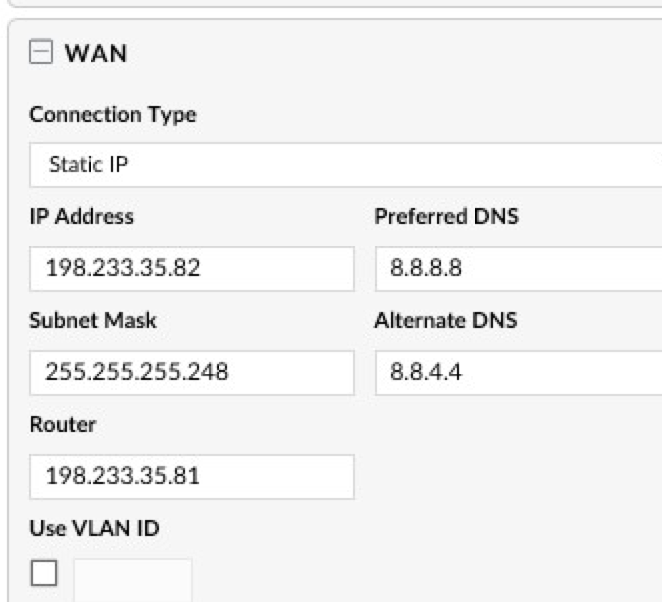
Task: Enable the Use VLAN ID checkbox
Action: (x=44, y=572)
